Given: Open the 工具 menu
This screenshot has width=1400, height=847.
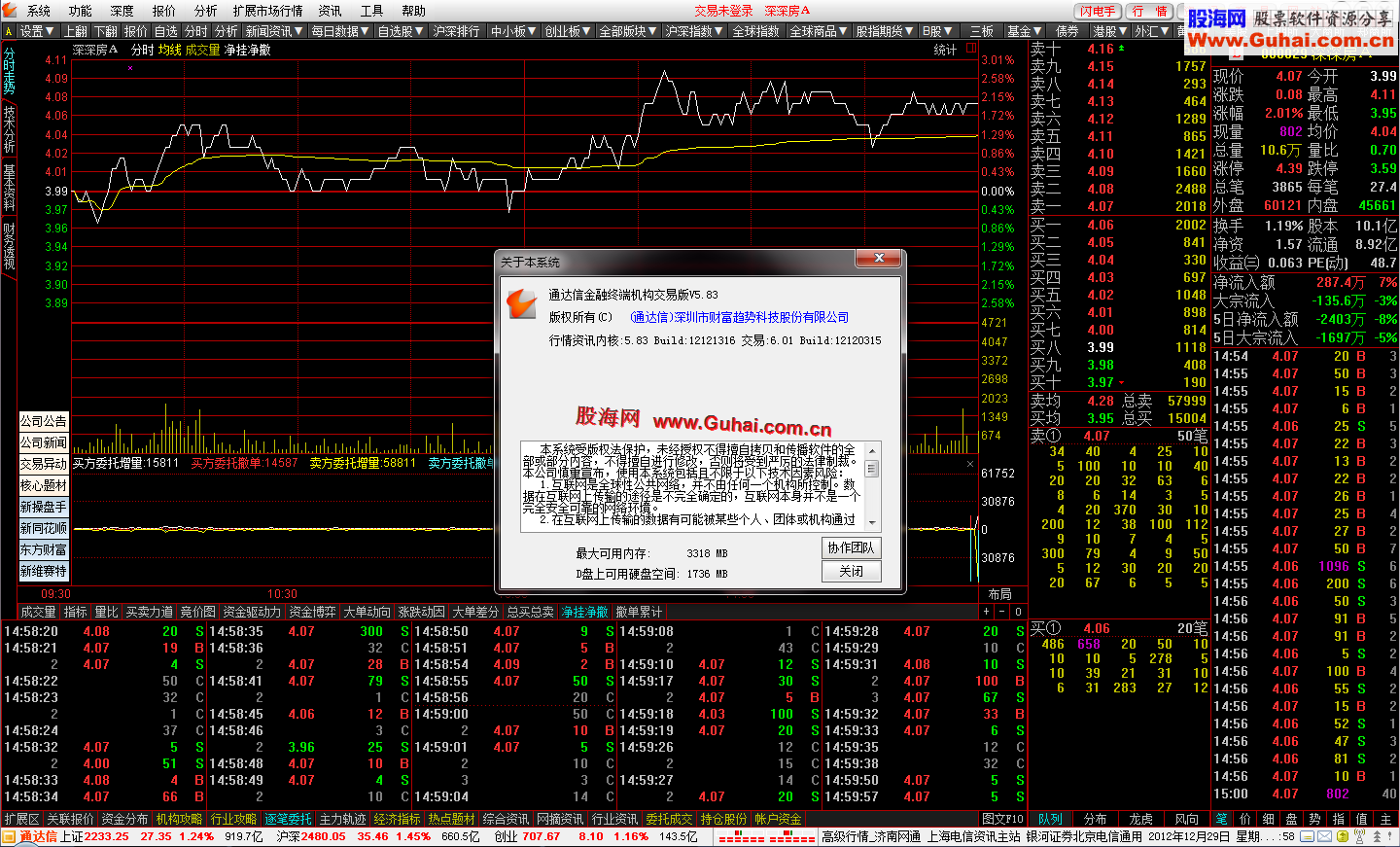Looking at the screenshot, I should (x=371, y=11).
